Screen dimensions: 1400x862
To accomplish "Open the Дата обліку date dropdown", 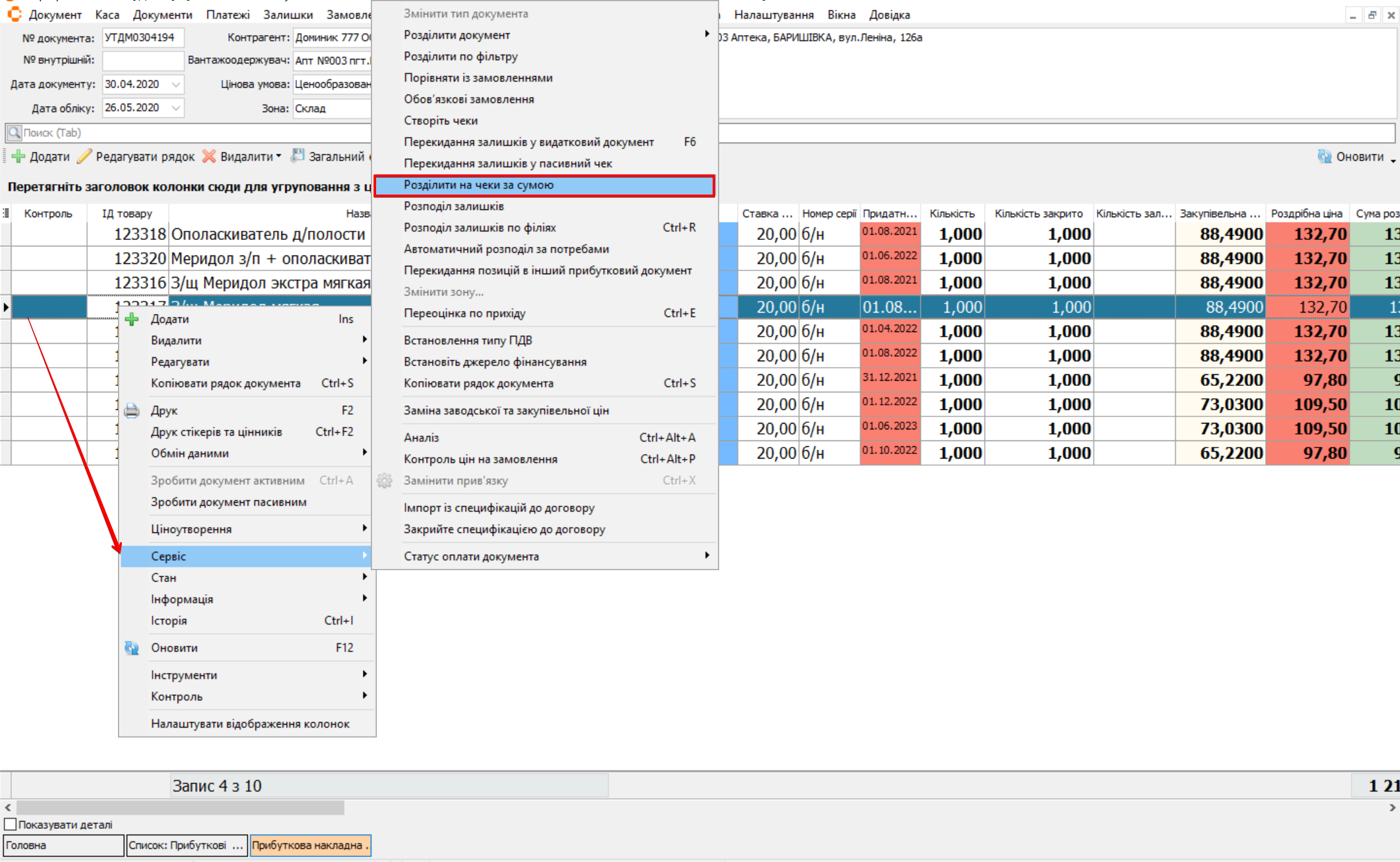I will pyautogui.click(x=176, y=108).
